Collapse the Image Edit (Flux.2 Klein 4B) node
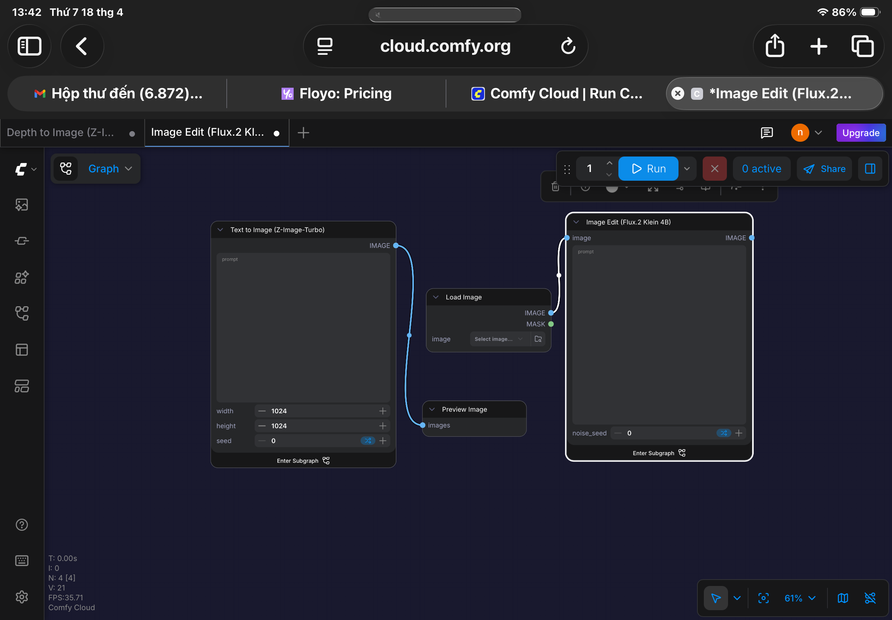The width and height of the screenshot is (892, 620). [576, 222]
